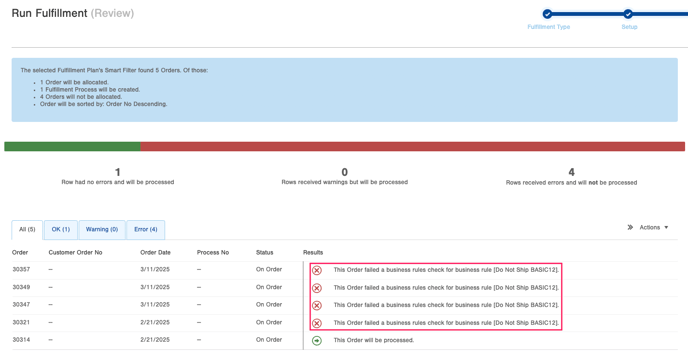Image resolution: width=688 pixels, height=360 pixels.
Task: Click '4 Orders will not be allocated.' bullet
Action: (81, 97)
